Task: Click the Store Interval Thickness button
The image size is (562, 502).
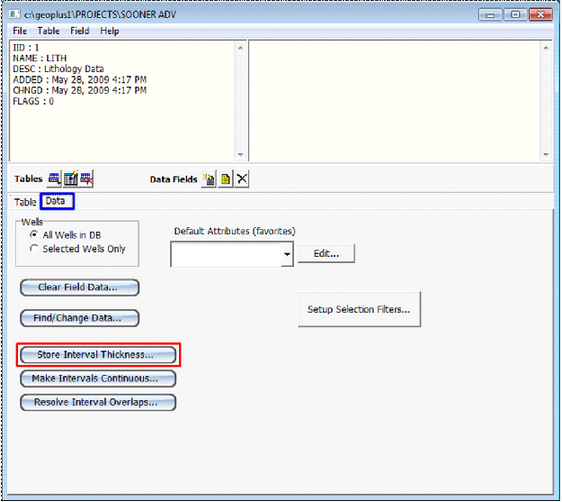Action: click(98, 355)
